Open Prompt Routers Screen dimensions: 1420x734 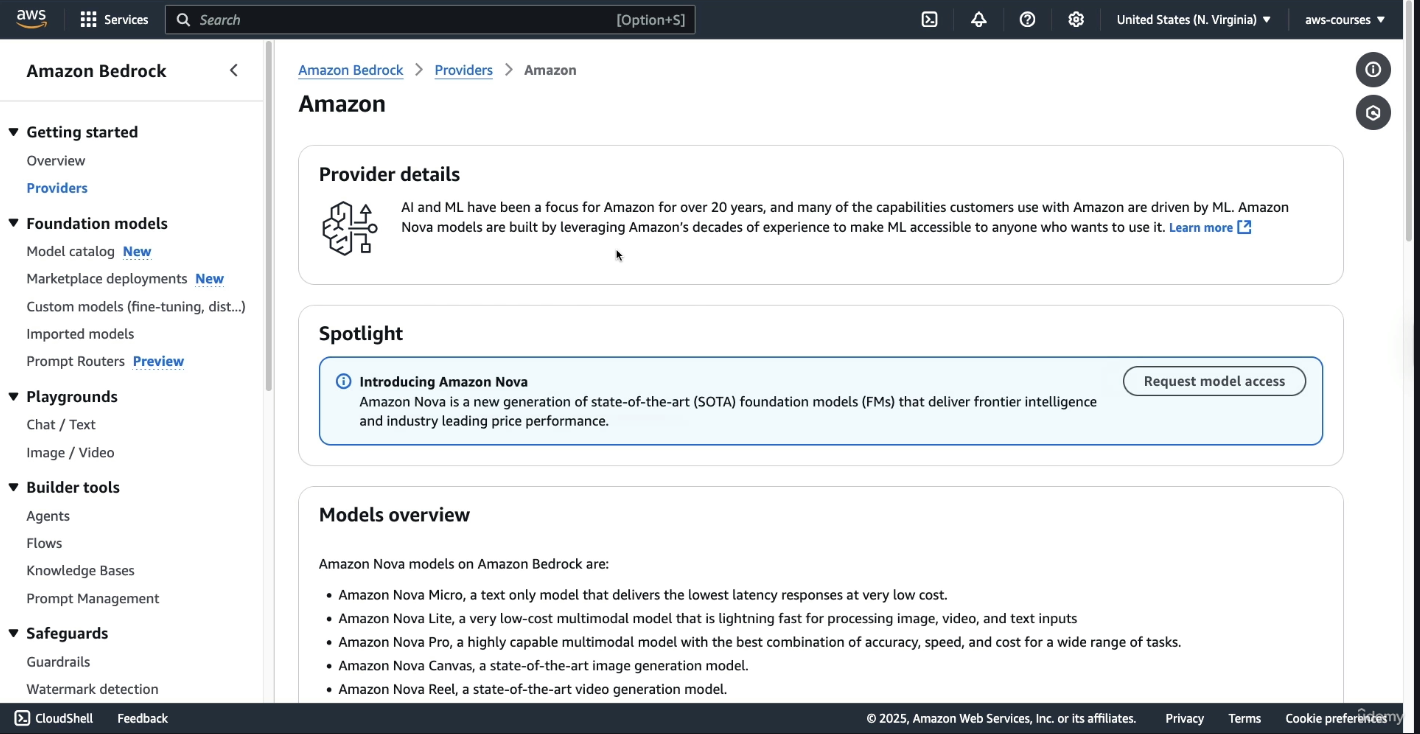75,361
